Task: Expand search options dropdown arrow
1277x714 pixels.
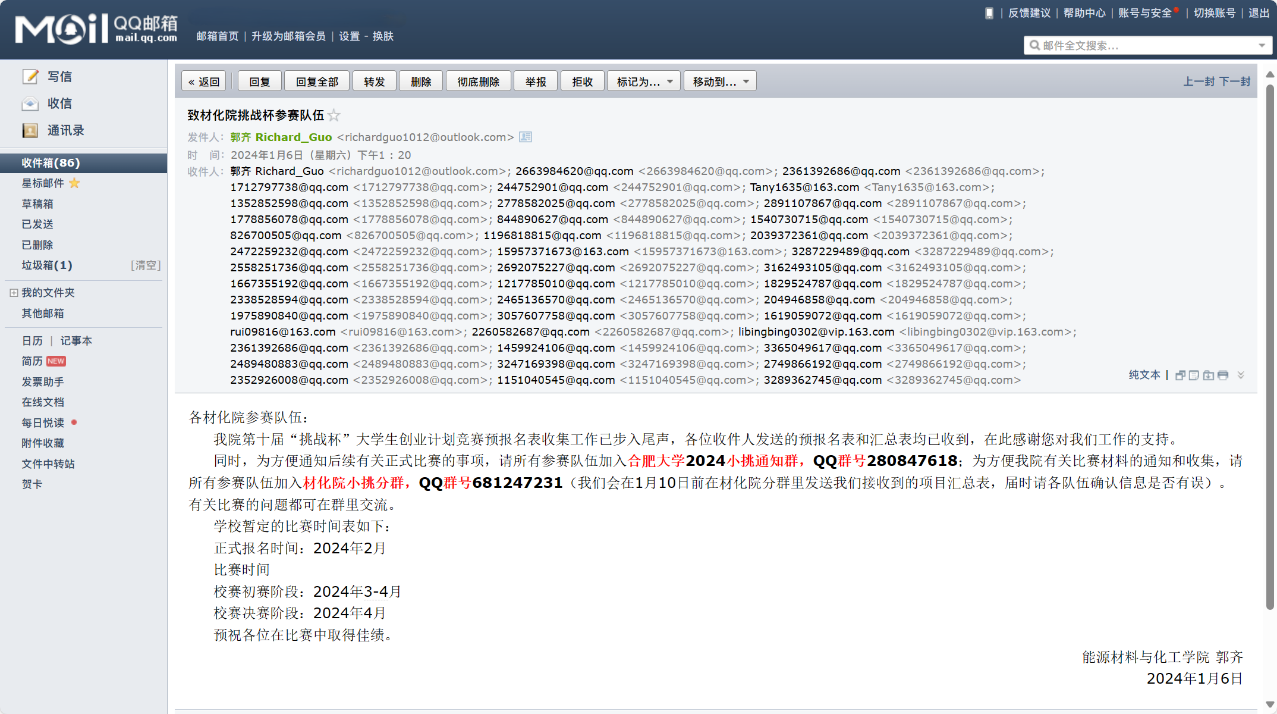Action: pyautogui.click(x=1262, y=45)
